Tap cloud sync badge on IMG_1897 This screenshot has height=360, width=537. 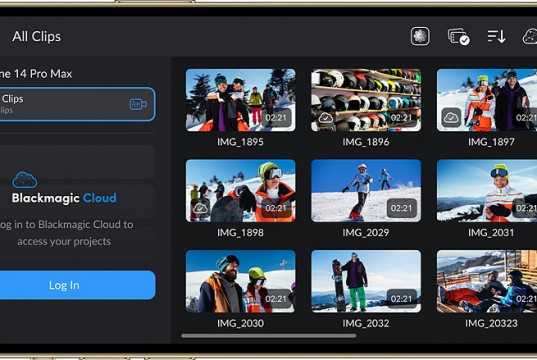[x=451, y=118]
